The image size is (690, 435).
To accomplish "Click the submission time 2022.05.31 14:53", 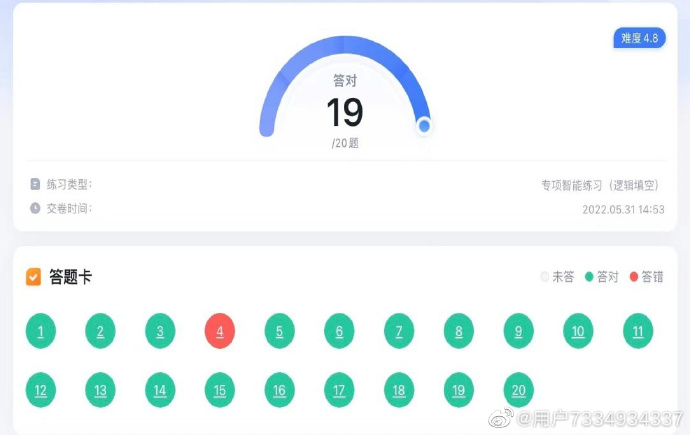I will click(x=624, y=209).
